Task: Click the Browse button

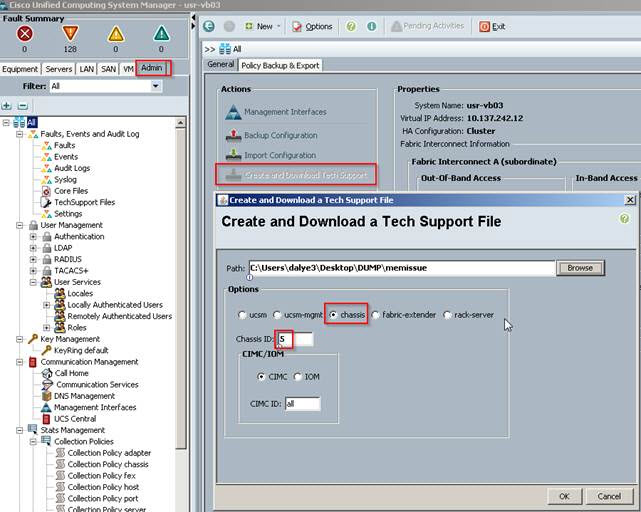Action: coord(580,268)
